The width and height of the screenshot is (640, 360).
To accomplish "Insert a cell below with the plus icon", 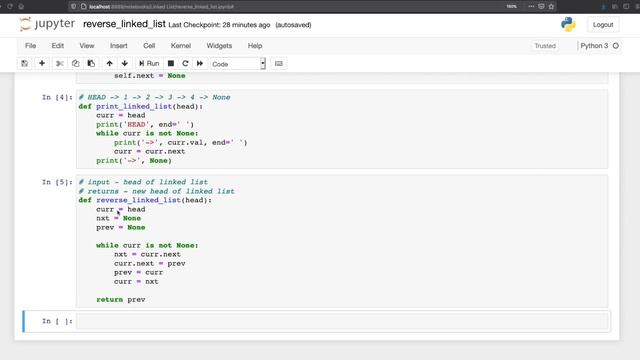I will click(42, 64).
